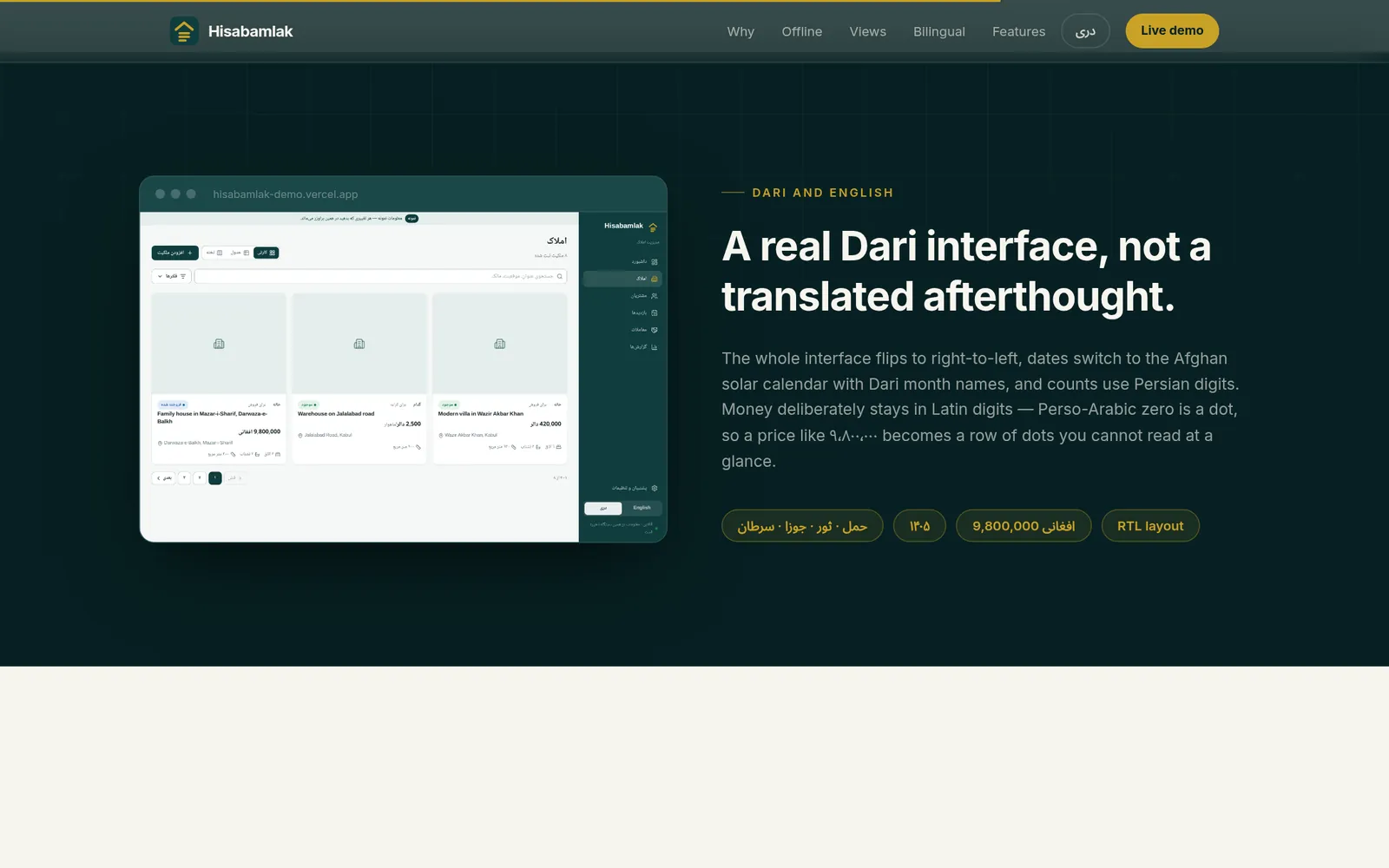Click the Hisabamlak house logo icon in the navbar
Screen dimensions: 1389x868
click(184, 31)
